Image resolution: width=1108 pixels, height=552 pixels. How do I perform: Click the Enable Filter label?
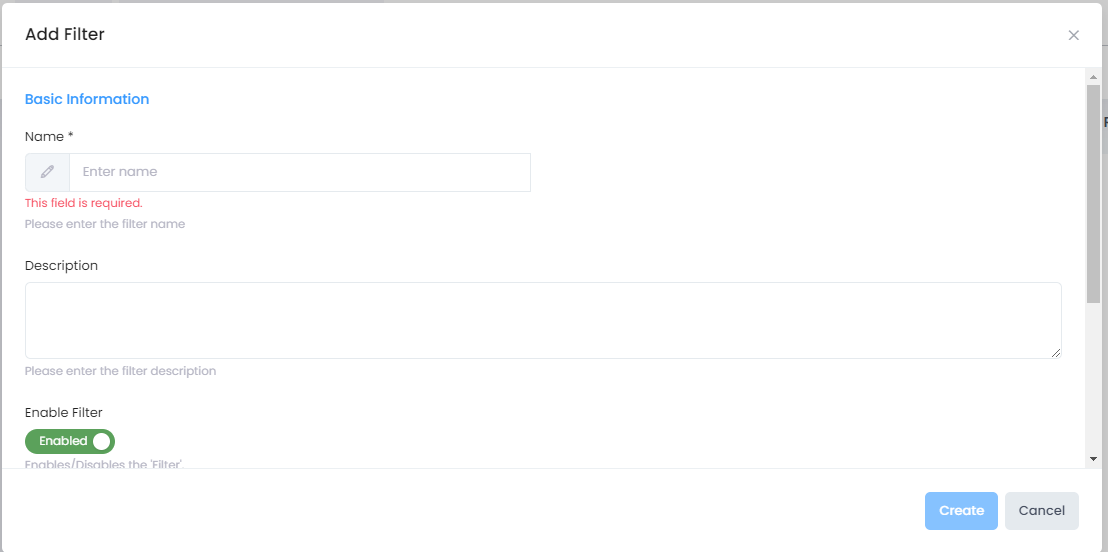tap(64, 412)
